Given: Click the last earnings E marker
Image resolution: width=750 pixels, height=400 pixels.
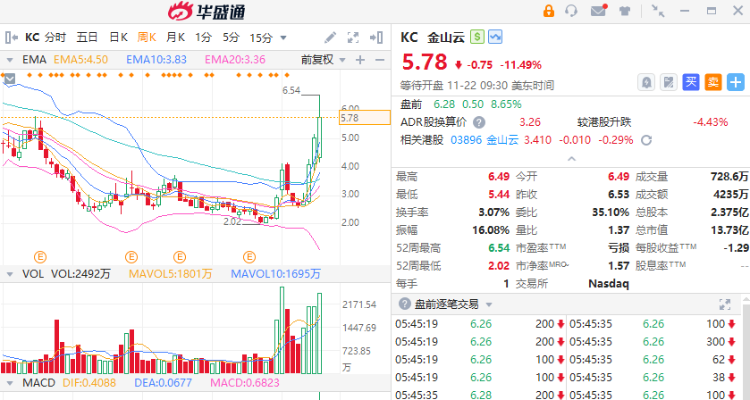Looking at the screenshot, I should [249, 257].
